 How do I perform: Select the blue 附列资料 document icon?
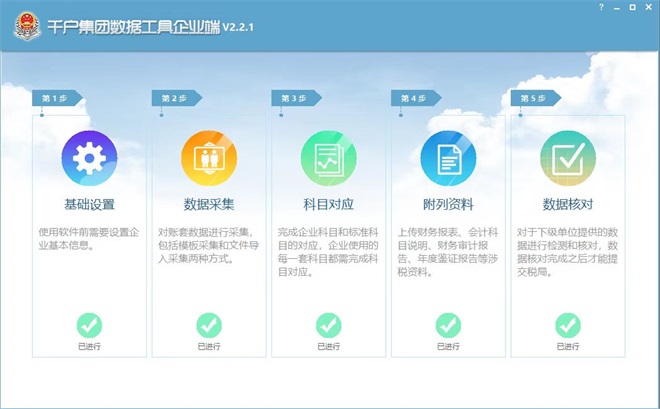(448, 158)
